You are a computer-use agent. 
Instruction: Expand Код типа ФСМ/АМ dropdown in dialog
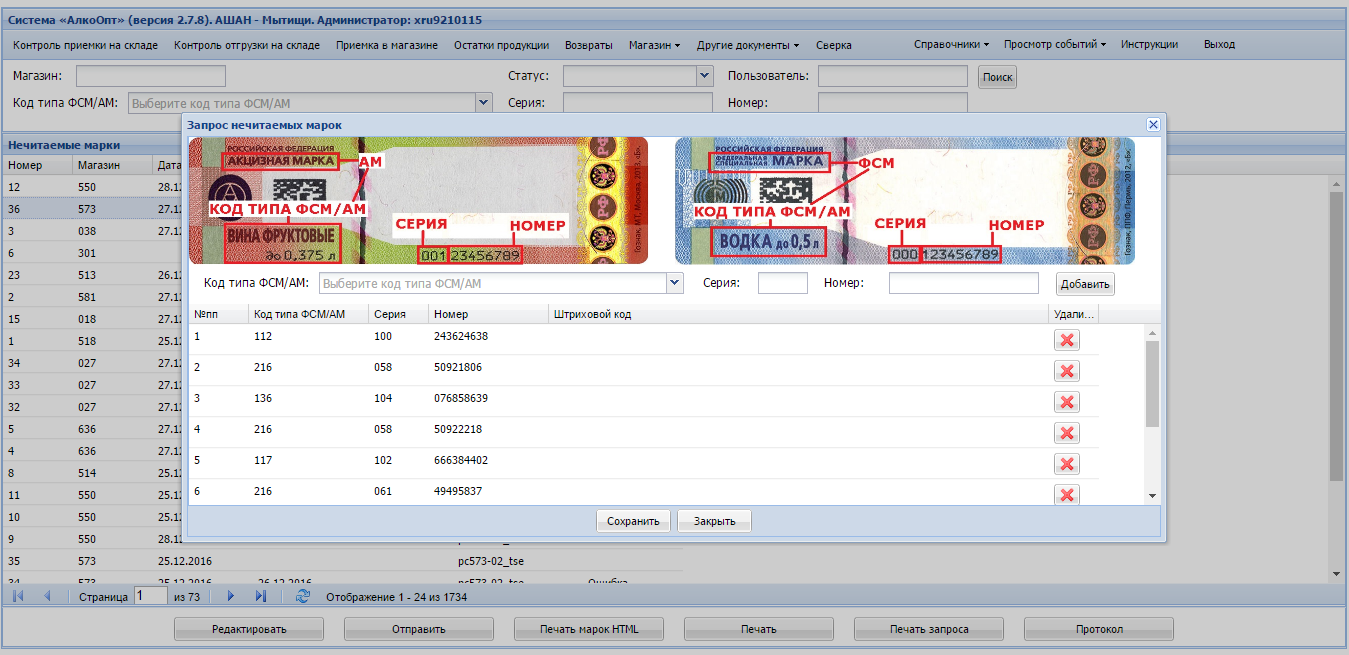pyautogui.click(x=674, y=284)
